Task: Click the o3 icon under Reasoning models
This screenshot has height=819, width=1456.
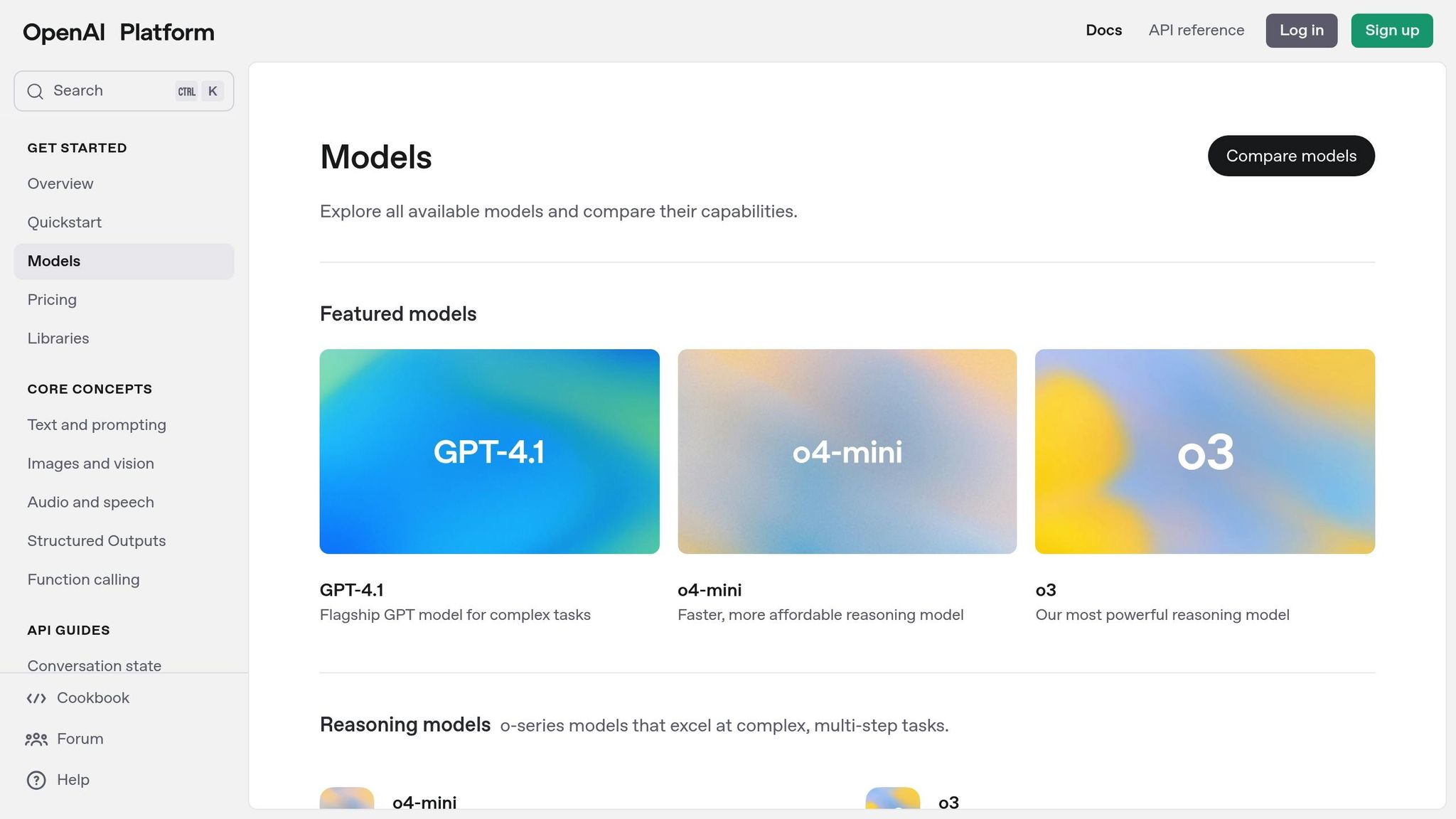Action: 893,798
